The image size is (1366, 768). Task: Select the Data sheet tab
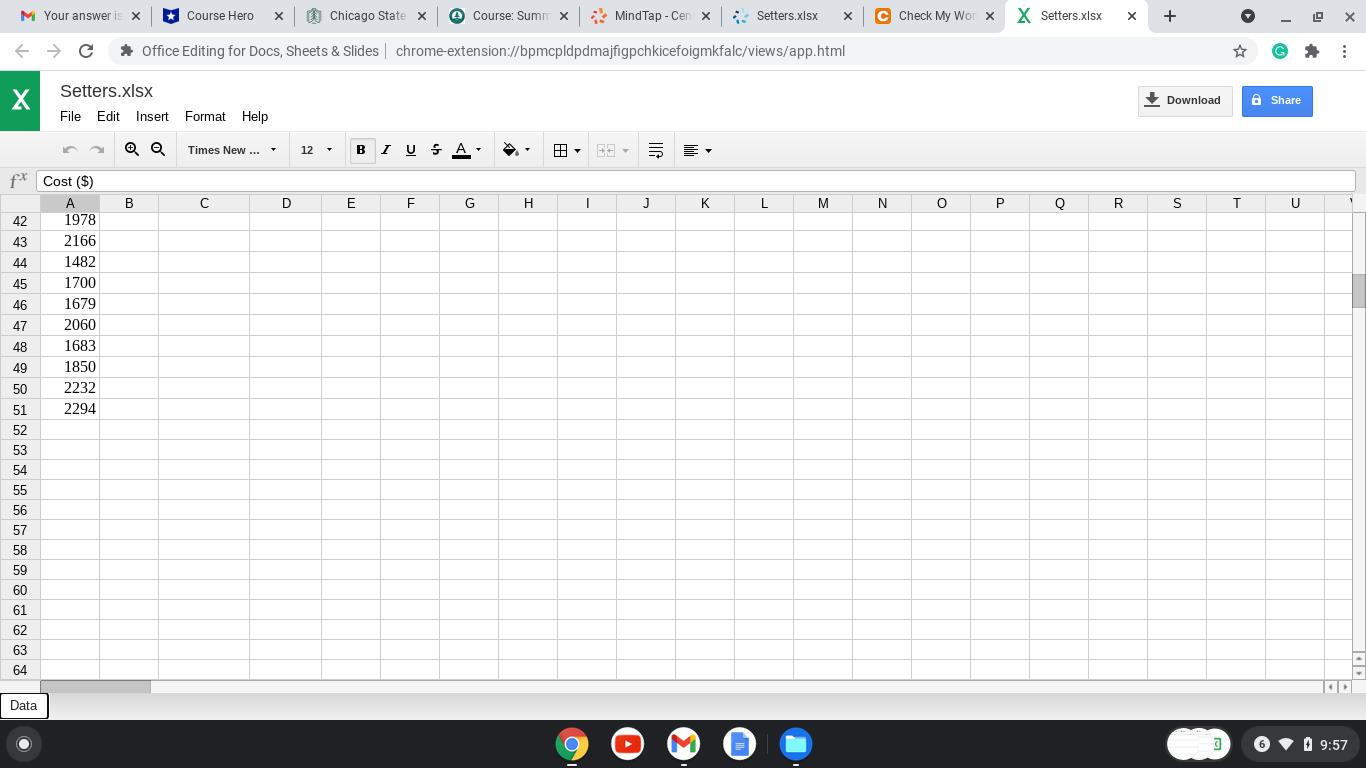pyautogui.click(x=24, y=706)
